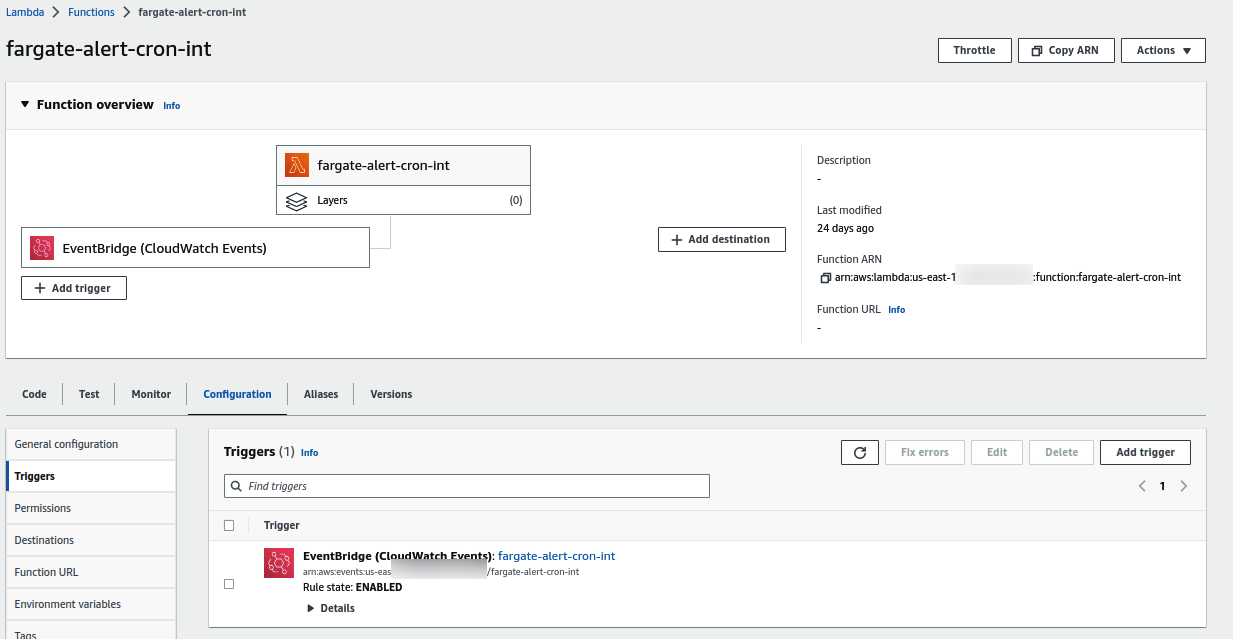The height and width of the screenshot is (639, 1233).
Task: Click the Layers icon under the function node
Action: pyautogui.click(x=296, y=200)
